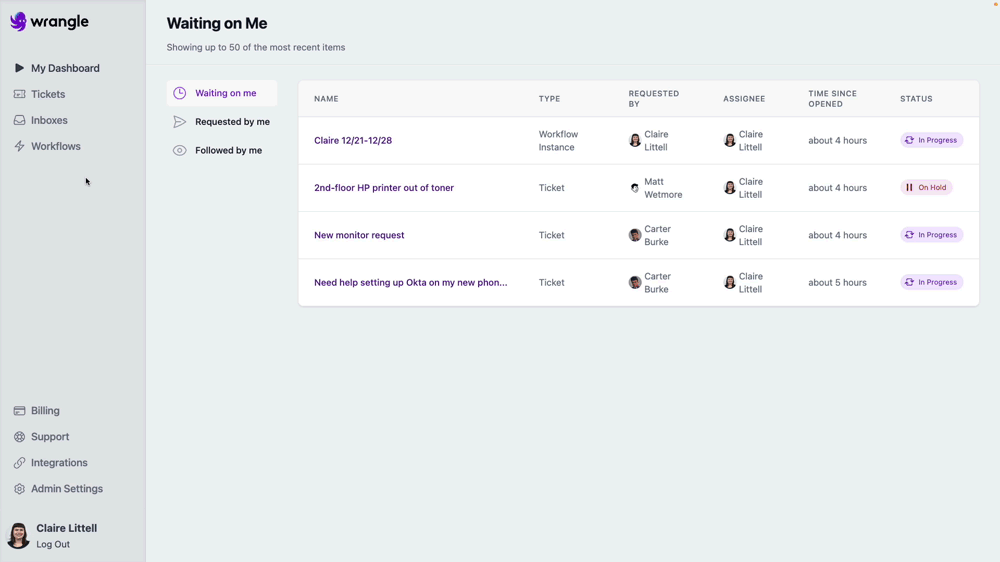Open 2nd-floor HP printer out of toner ticket
The width and height of the screenshot is (1000, 562).
click(384, 188)
